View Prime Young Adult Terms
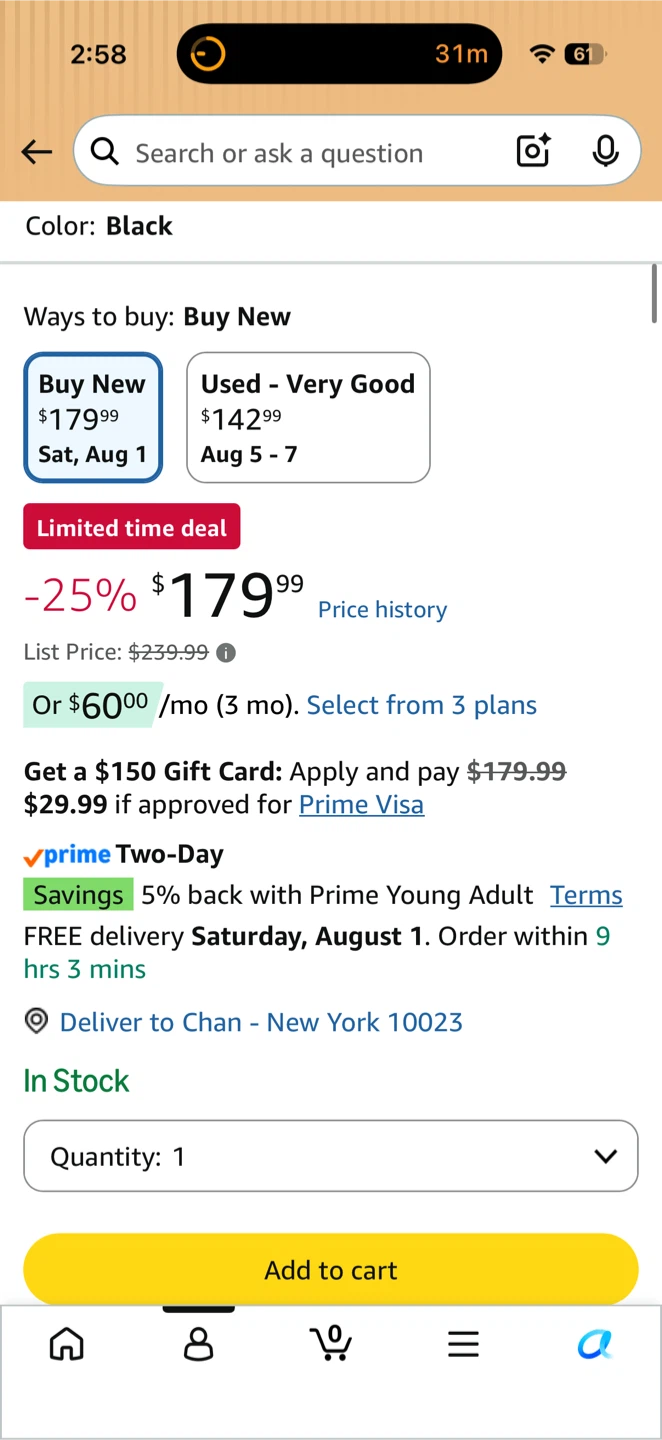This screenshot has height=1440, width=662. [x=586, y=895]
